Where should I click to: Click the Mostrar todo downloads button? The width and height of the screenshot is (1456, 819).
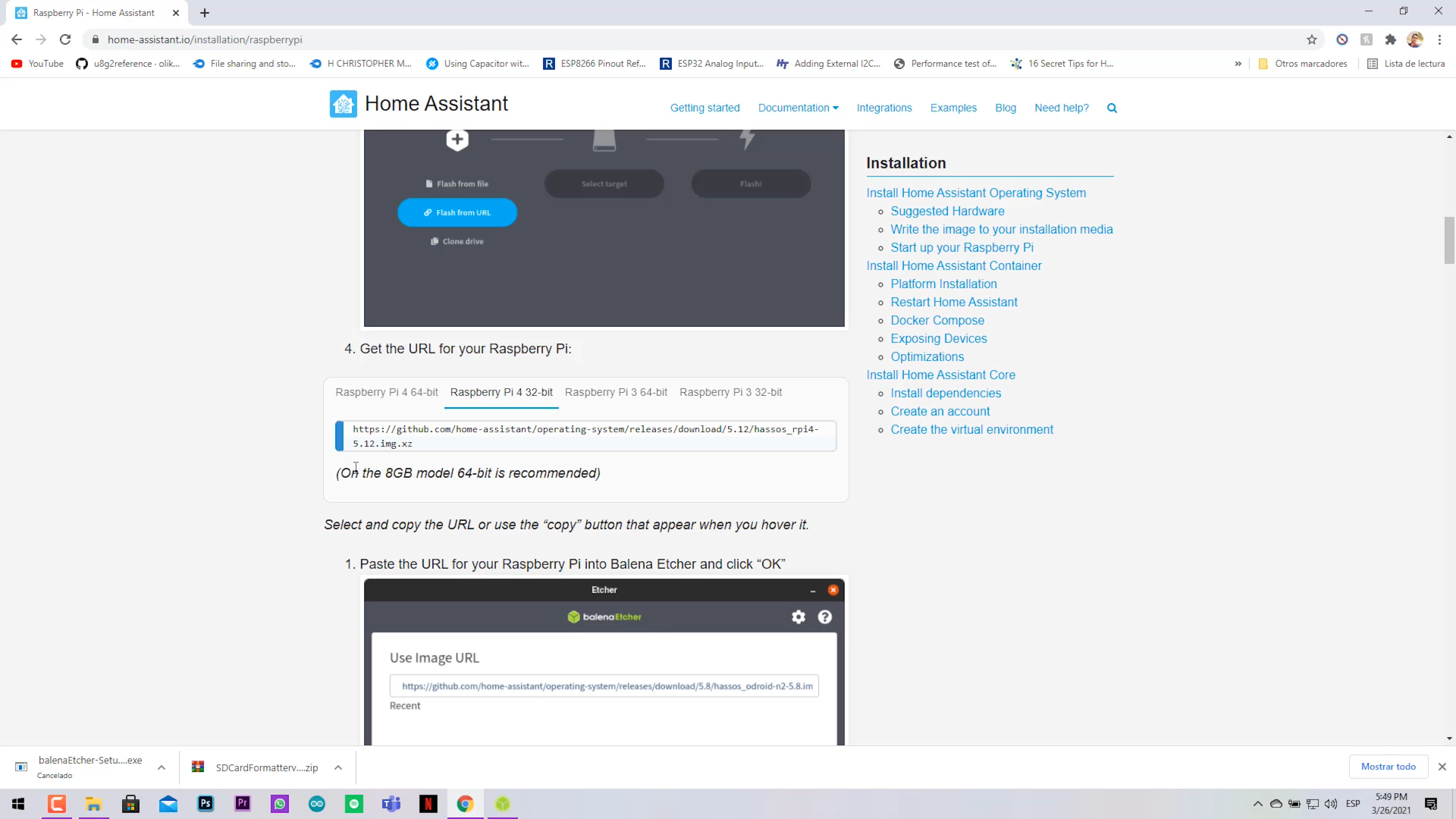[x=1388, y=767]
